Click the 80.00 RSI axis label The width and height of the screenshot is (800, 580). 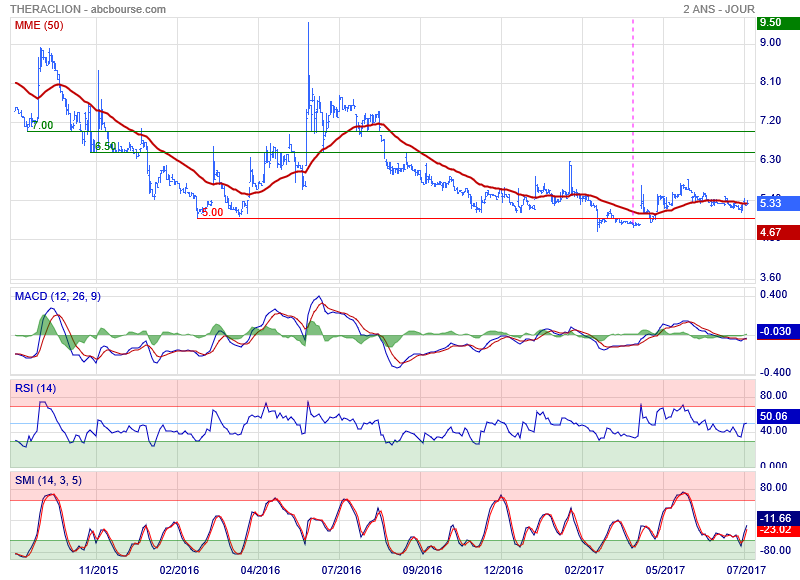point(773,395)
